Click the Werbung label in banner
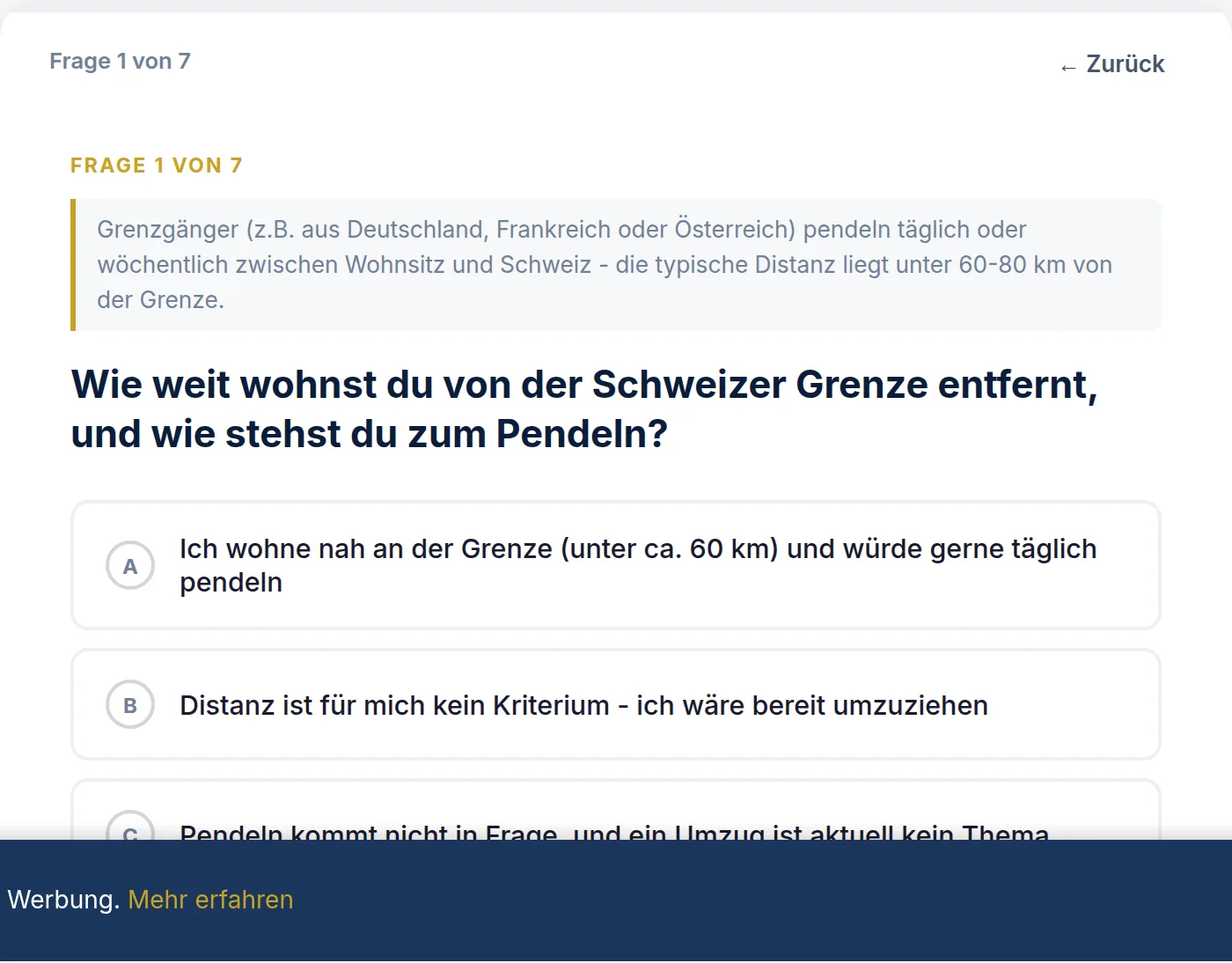 [x=63, y=900]
